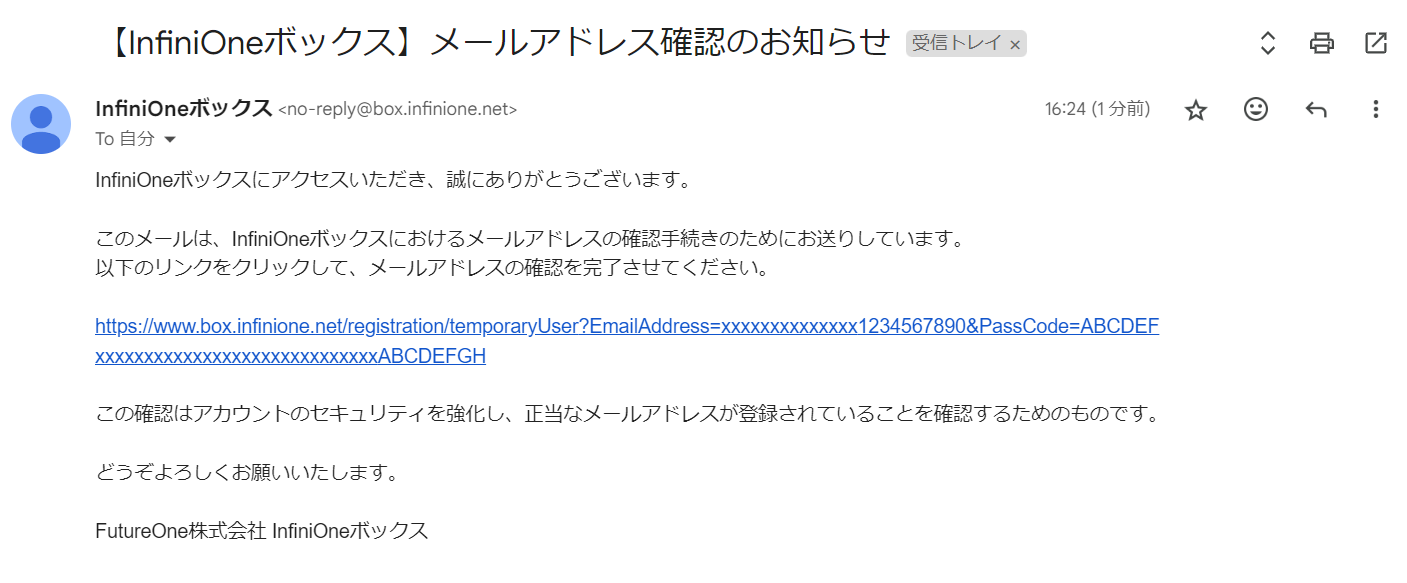The width and height of the screenshot is (1407, 583).
Task: Reply using the reply arrow icon
Action: click(x=1316, y=110)
